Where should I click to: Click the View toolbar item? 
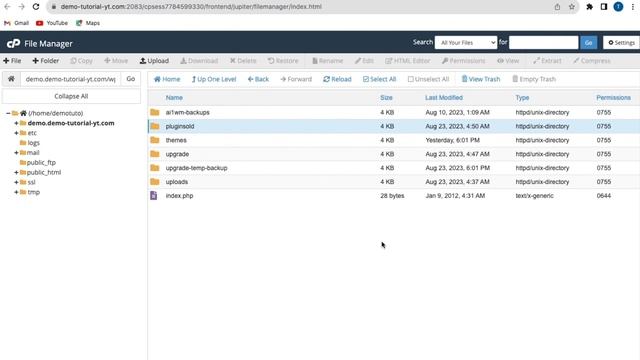[508, 61]
